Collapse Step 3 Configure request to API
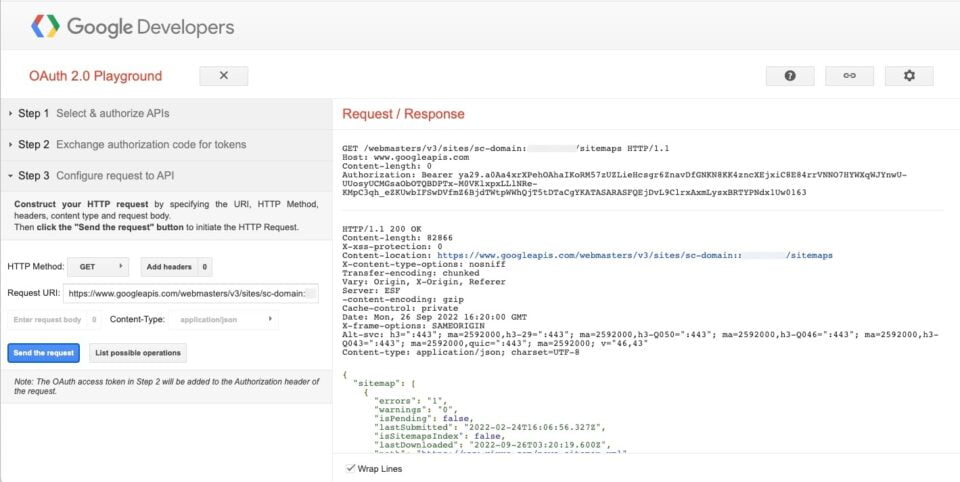This screenshot has width=960, height=482. [167, 176]
